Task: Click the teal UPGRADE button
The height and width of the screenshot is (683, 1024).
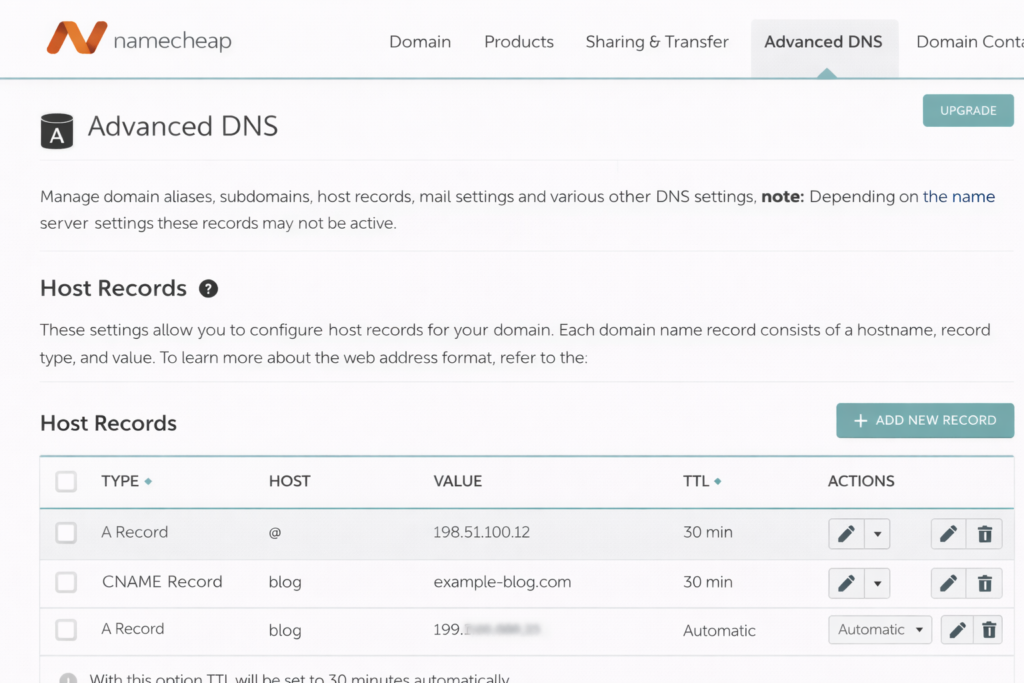Action: pyautogui.click(x=968, y=110)
